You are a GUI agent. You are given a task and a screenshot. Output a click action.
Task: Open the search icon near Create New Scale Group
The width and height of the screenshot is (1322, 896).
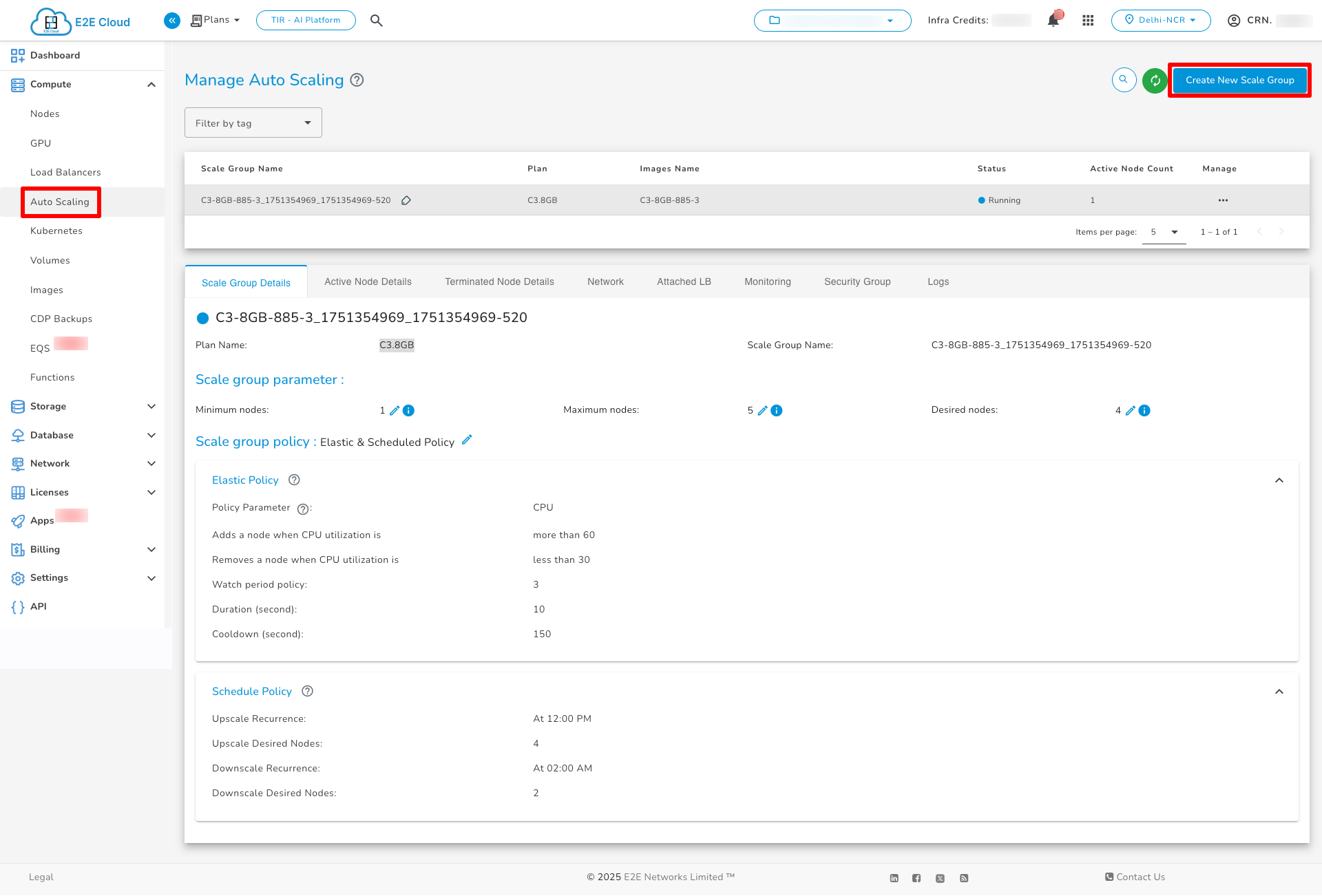1124,80
